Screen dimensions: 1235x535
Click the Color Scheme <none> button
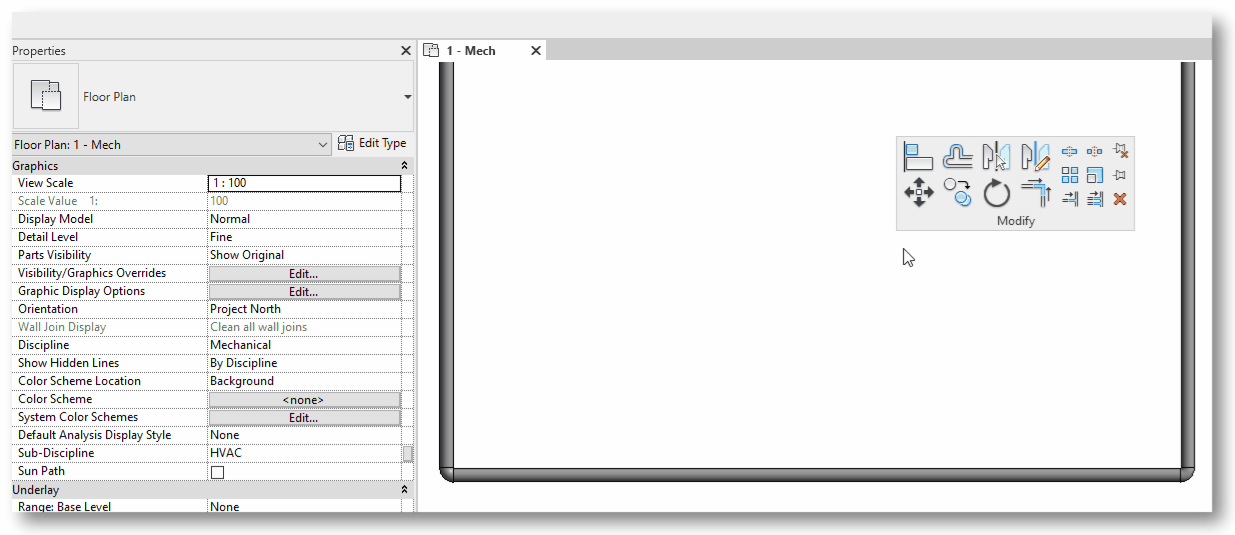click(x=304, y=399)
